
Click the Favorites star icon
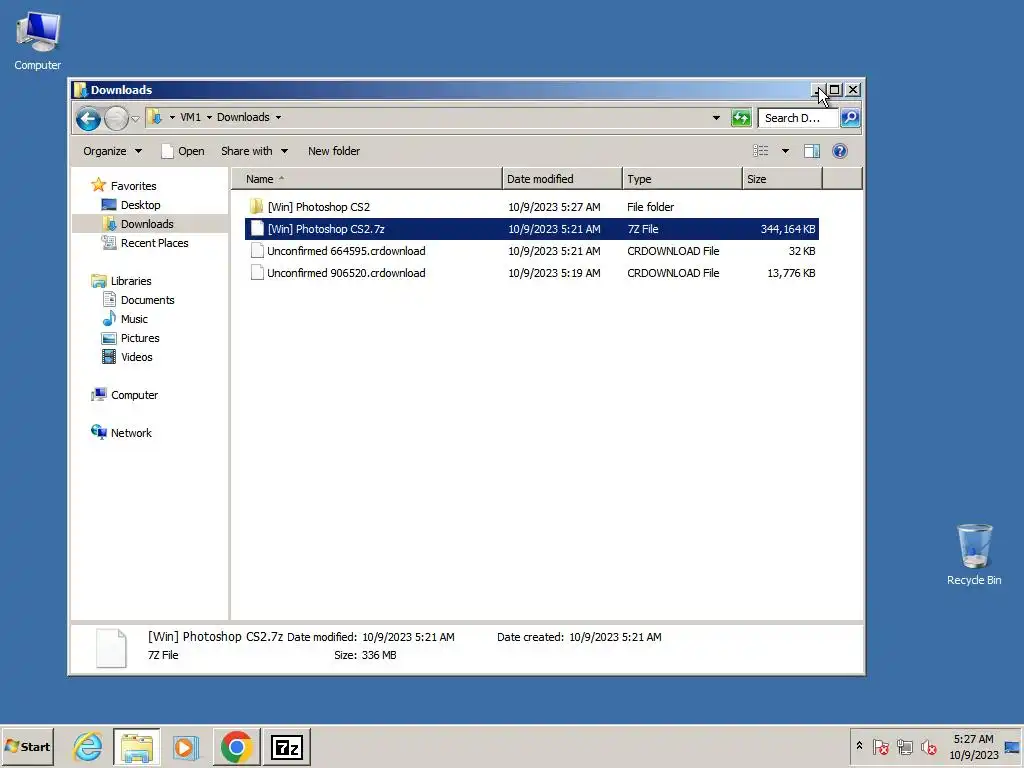99,185
